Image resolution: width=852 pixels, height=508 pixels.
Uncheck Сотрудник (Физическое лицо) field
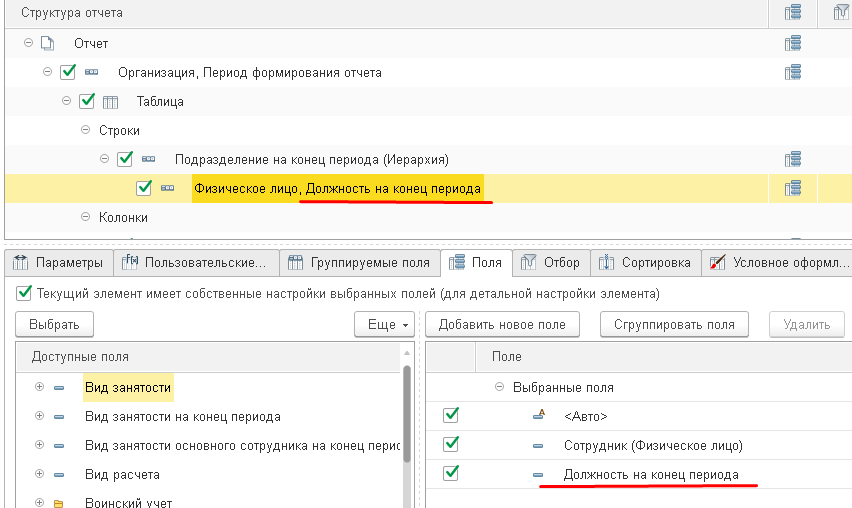(450, 444)
